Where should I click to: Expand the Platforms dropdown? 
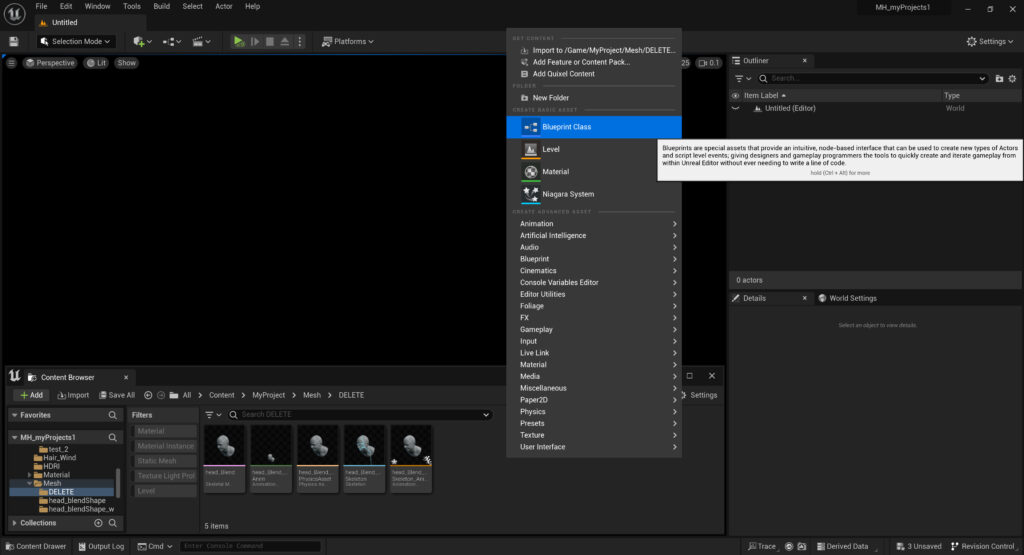click(x=347, y=41)
